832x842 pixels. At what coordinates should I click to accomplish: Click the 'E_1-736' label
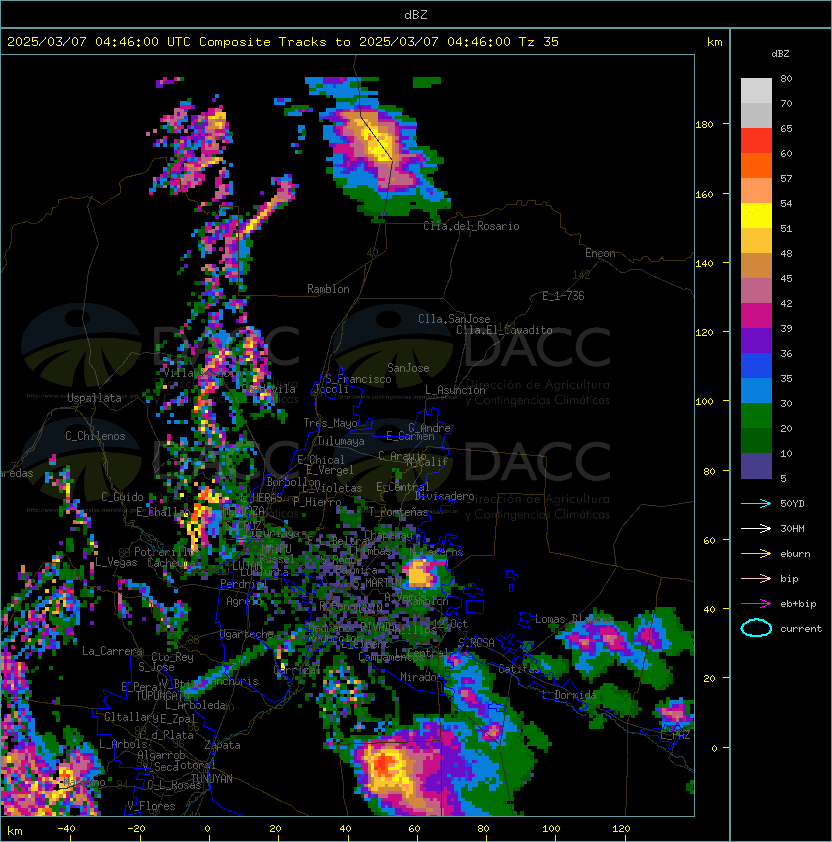pyautogui.click(x=563, y=296)
